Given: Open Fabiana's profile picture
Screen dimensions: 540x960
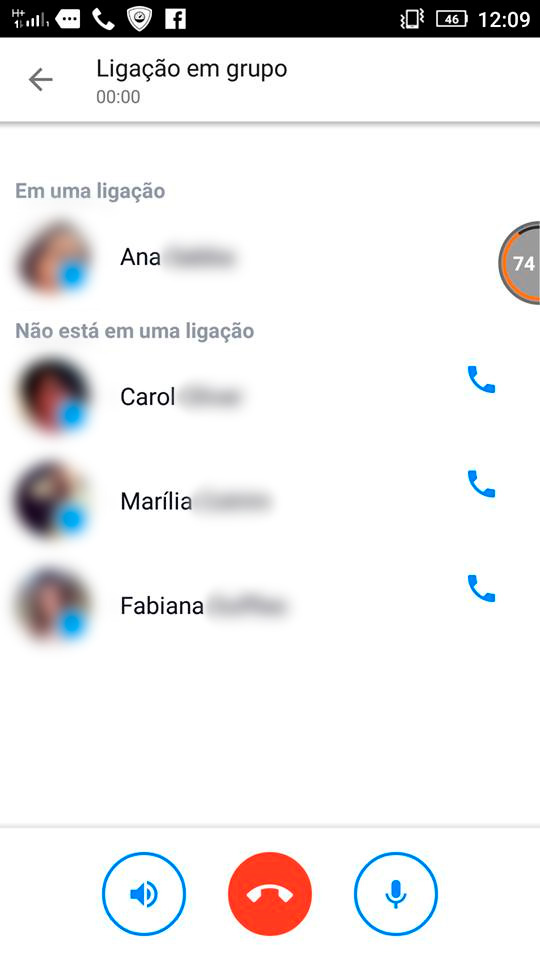Looking at the screenshot, I should (x=54, y=606).
